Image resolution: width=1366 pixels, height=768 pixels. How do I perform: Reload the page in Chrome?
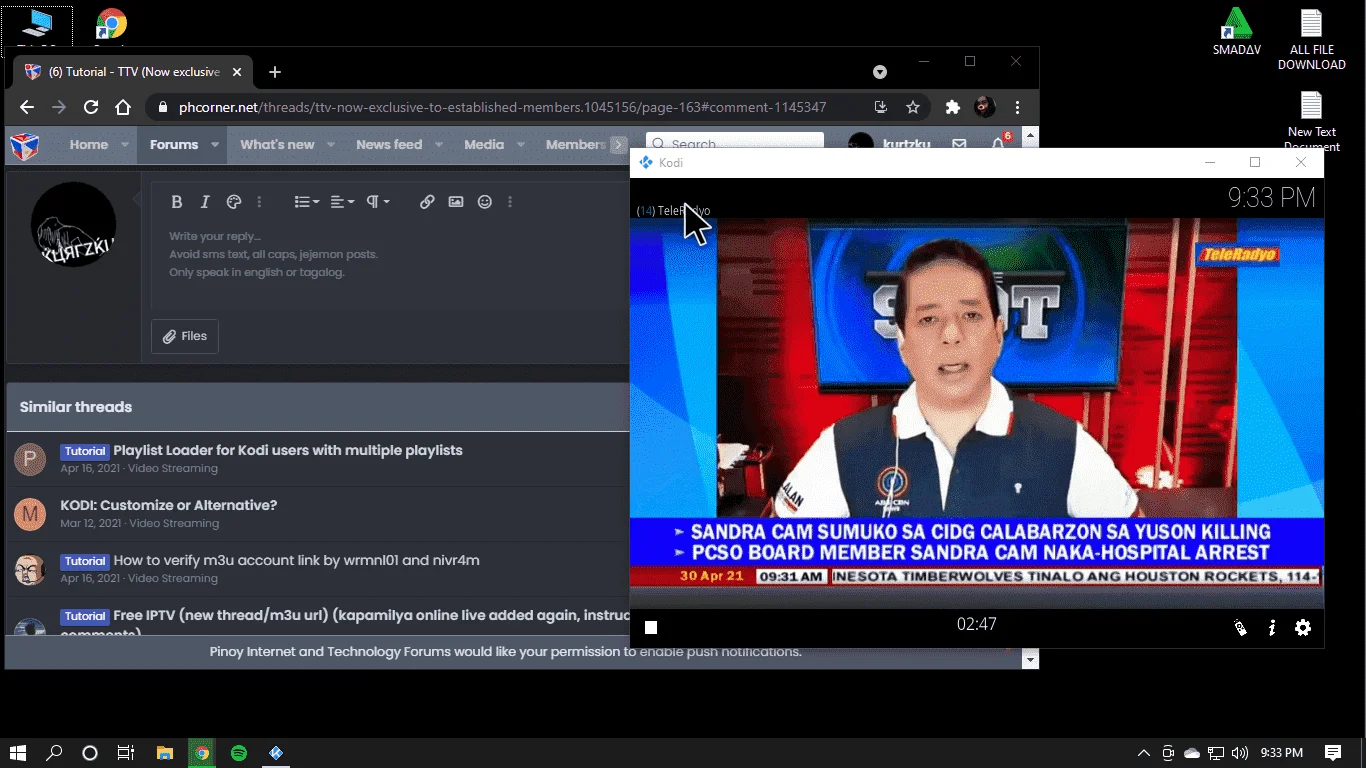(x=91, y=107)
